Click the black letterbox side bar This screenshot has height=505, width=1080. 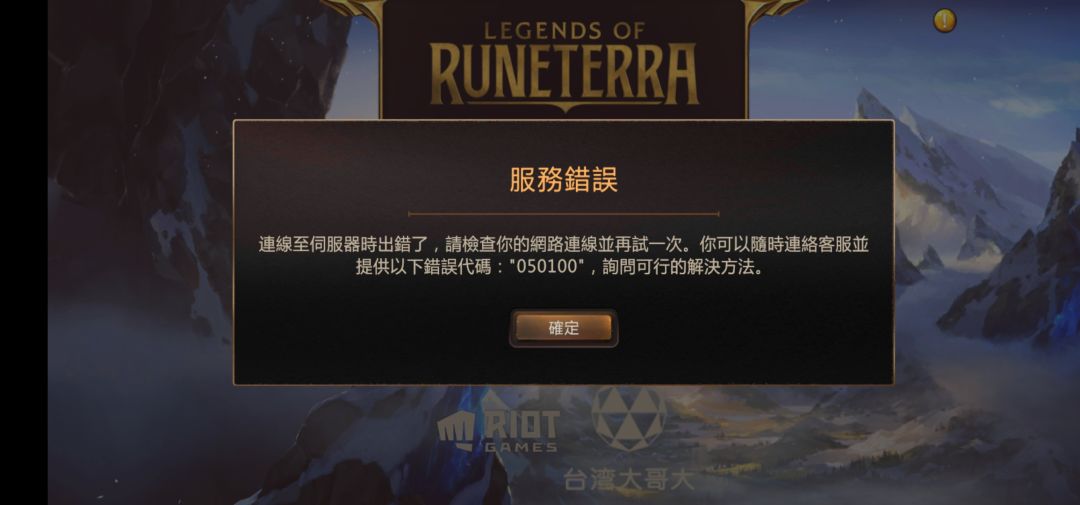[23, 252]
